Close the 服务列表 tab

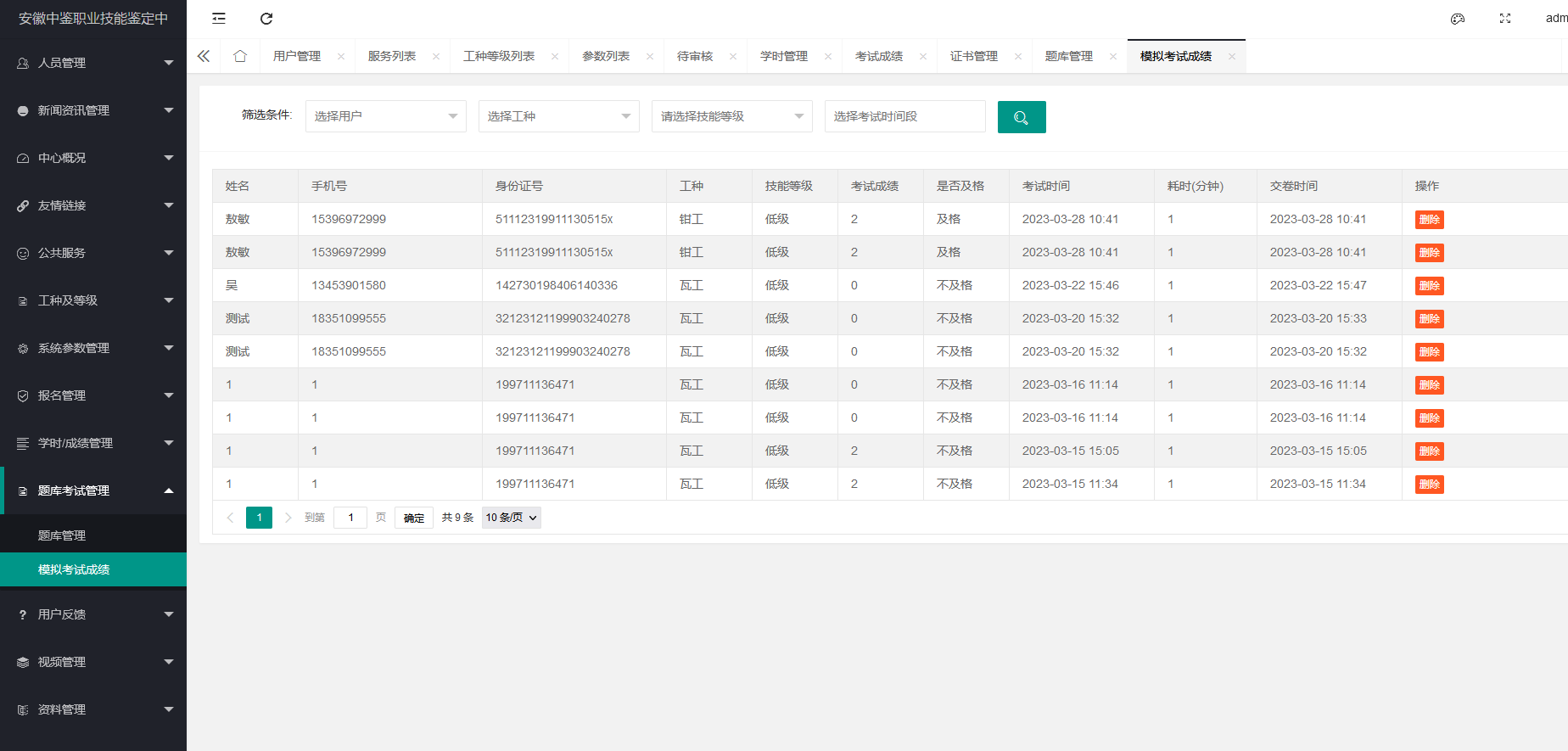[x=436, y=57]
